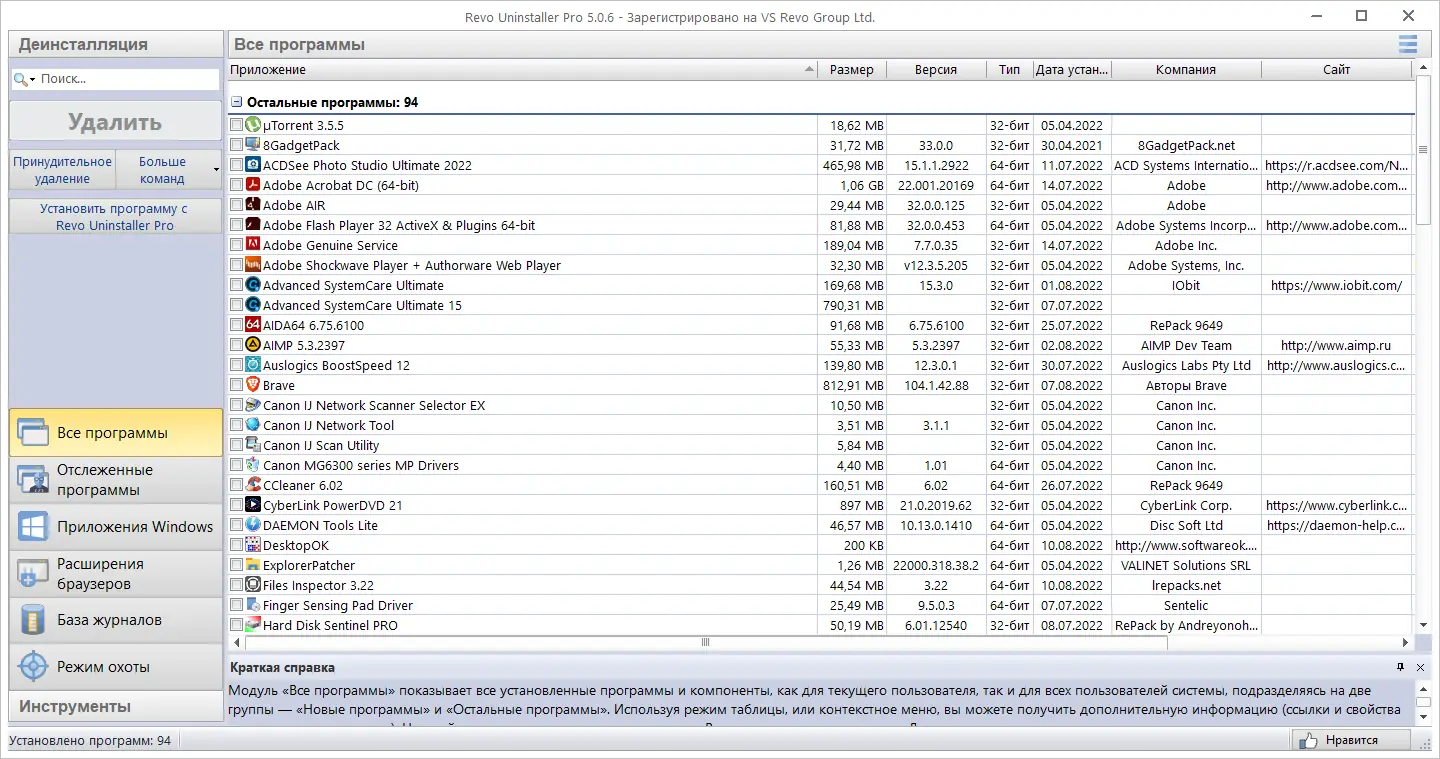Viewport: 1440px width, 759px height.
Task: Click the ACDSee Photo Studio Ultimate icon
Action: [253, 165]
